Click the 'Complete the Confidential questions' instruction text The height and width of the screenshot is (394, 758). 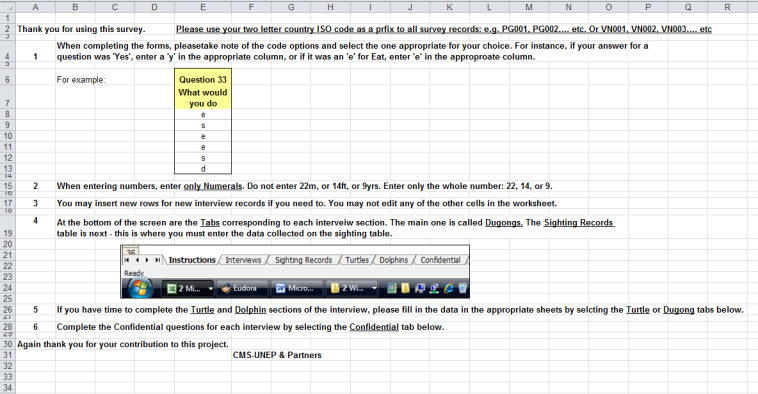(x=250, y=327)
